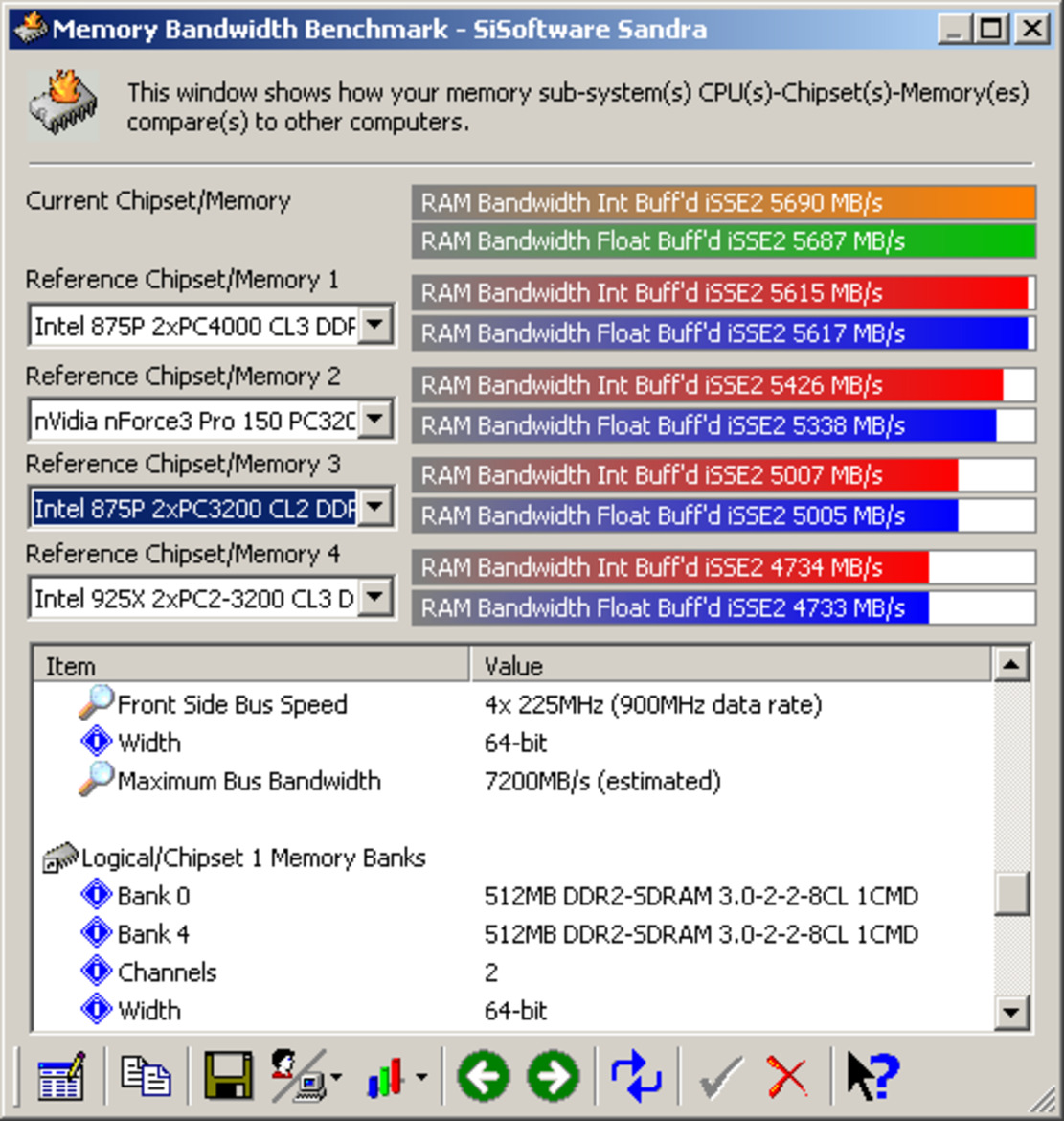Go forward with green right arrow
This screenshot has height=1121, width=1064.
click(x=554, y=1076)
